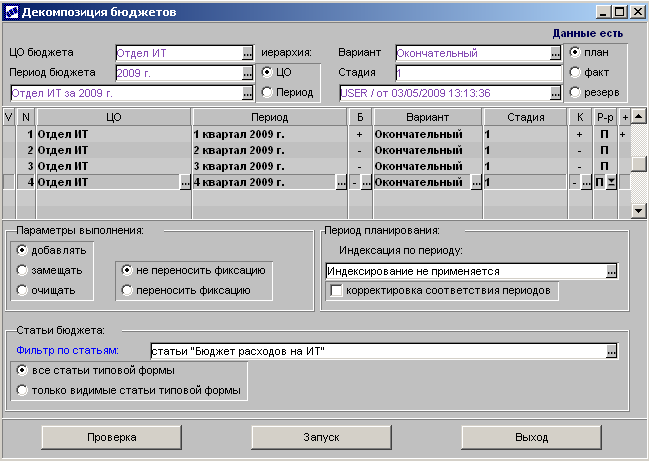649x461 pixels.
Task: Choose the замещать option
Action: pos(22,270)
